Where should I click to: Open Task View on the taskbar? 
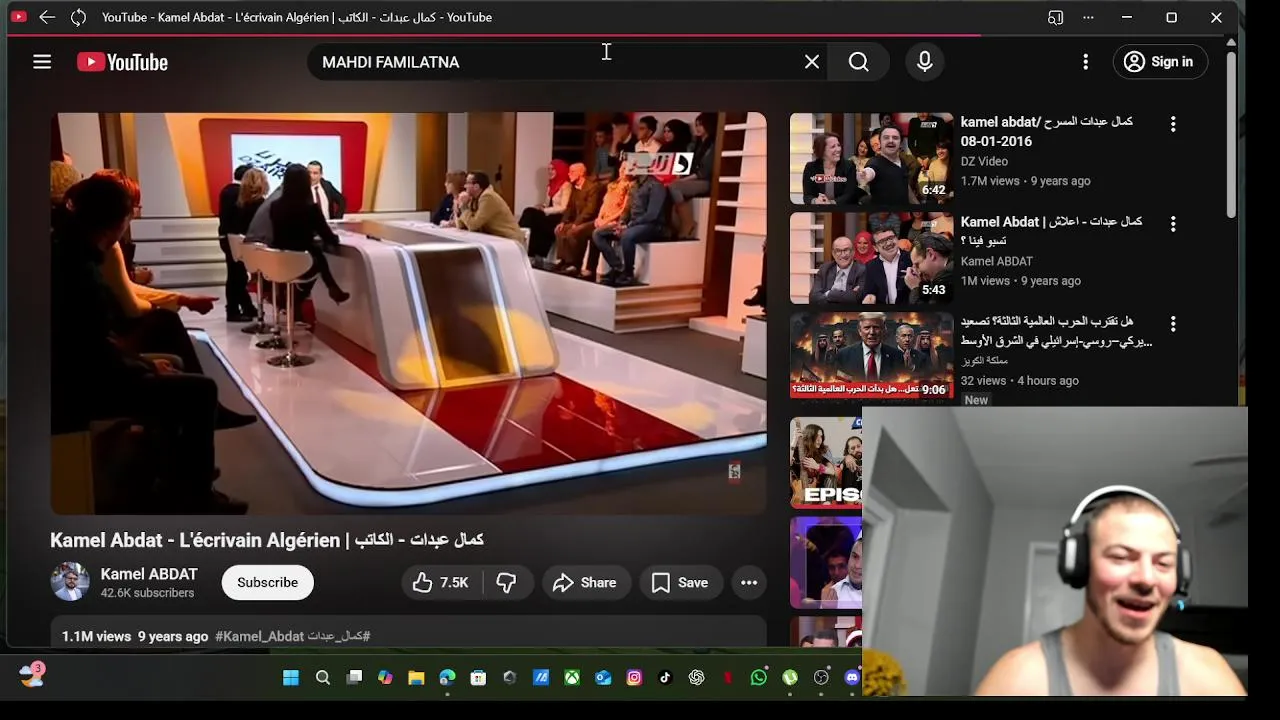(x=354, y=678)
